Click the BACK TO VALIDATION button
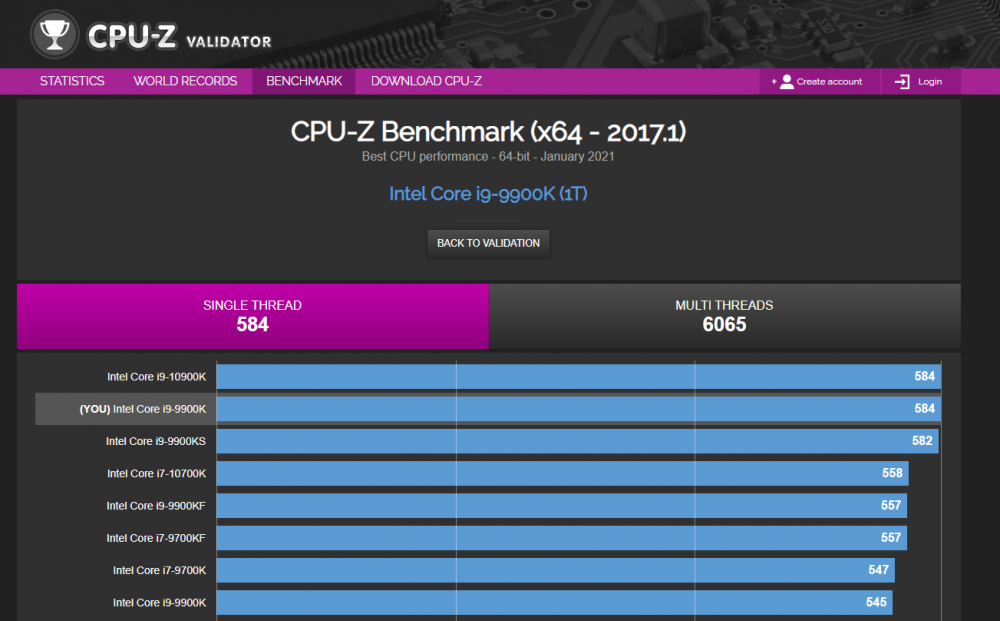 [x=488, y=243]
